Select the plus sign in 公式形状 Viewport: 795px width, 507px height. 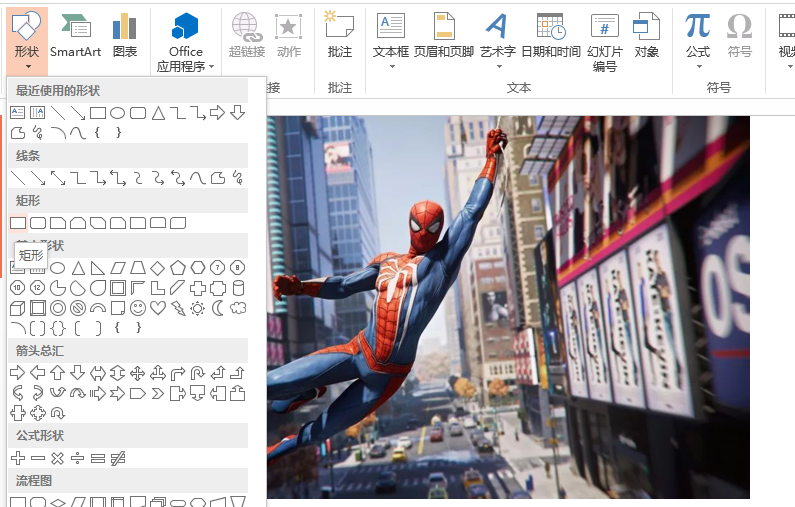point(18,458)
